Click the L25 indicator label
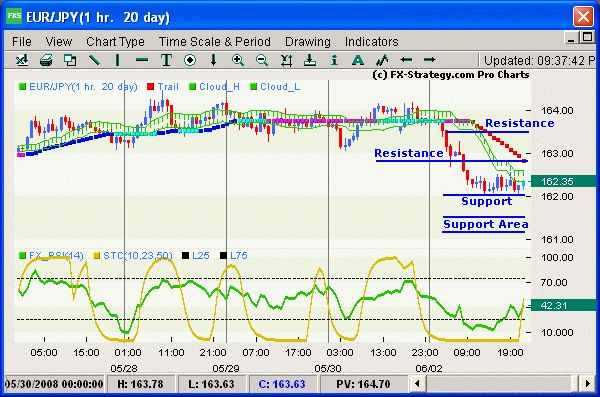The image size is (600, 397). click(x=201, y=255)
